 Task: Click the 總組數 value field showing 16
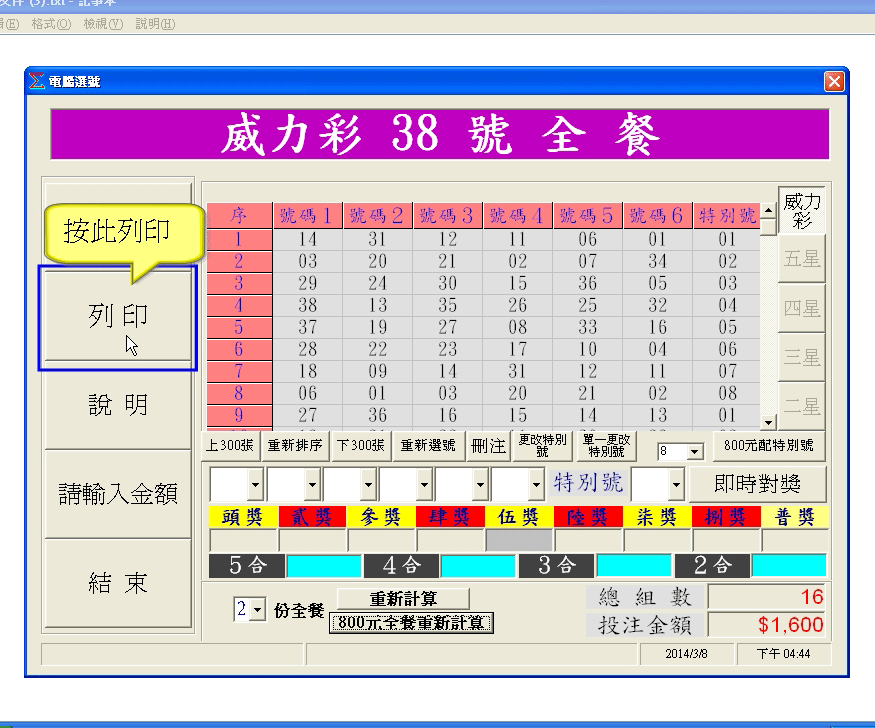click(x=767, y=597)
